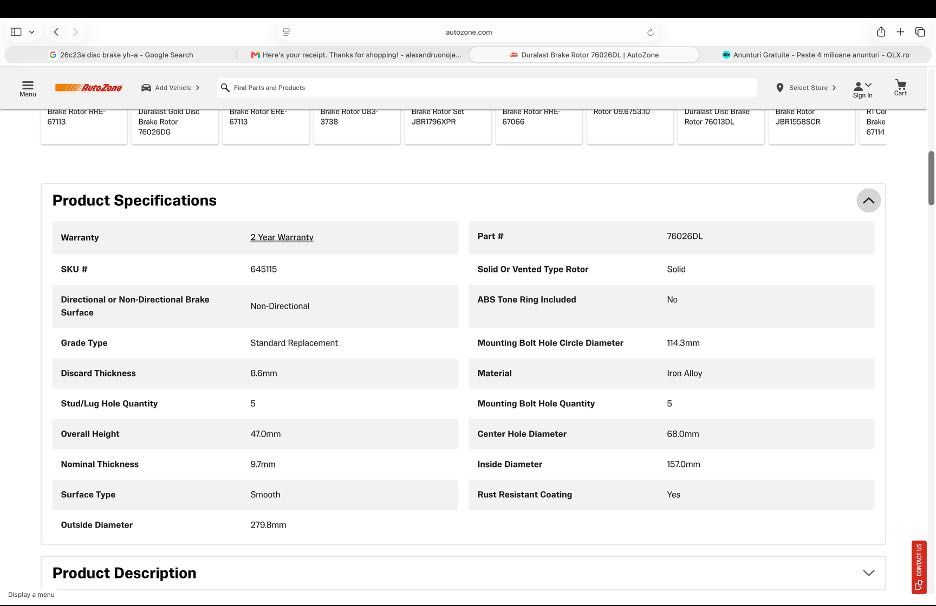Go forward to next page
This screenshot has height=606, width=936.
[x=75, y=32]
